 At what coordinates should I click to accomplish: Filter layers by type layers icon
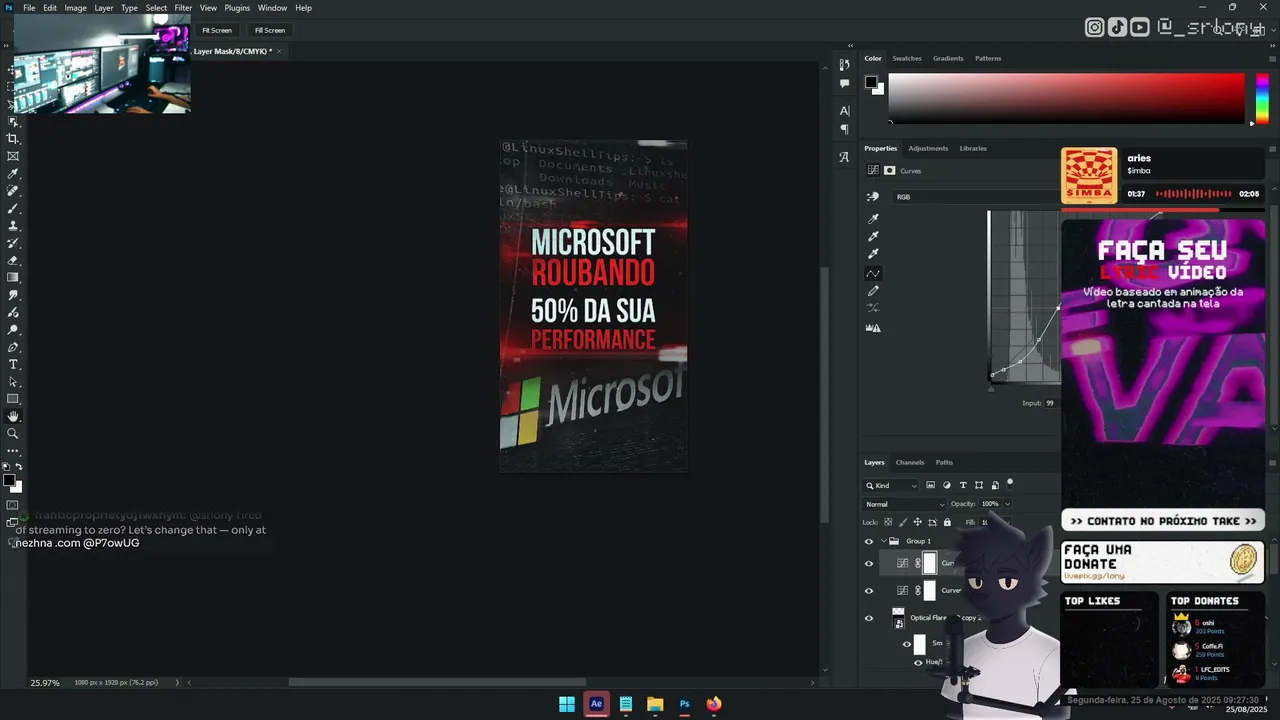pos(963,485)
